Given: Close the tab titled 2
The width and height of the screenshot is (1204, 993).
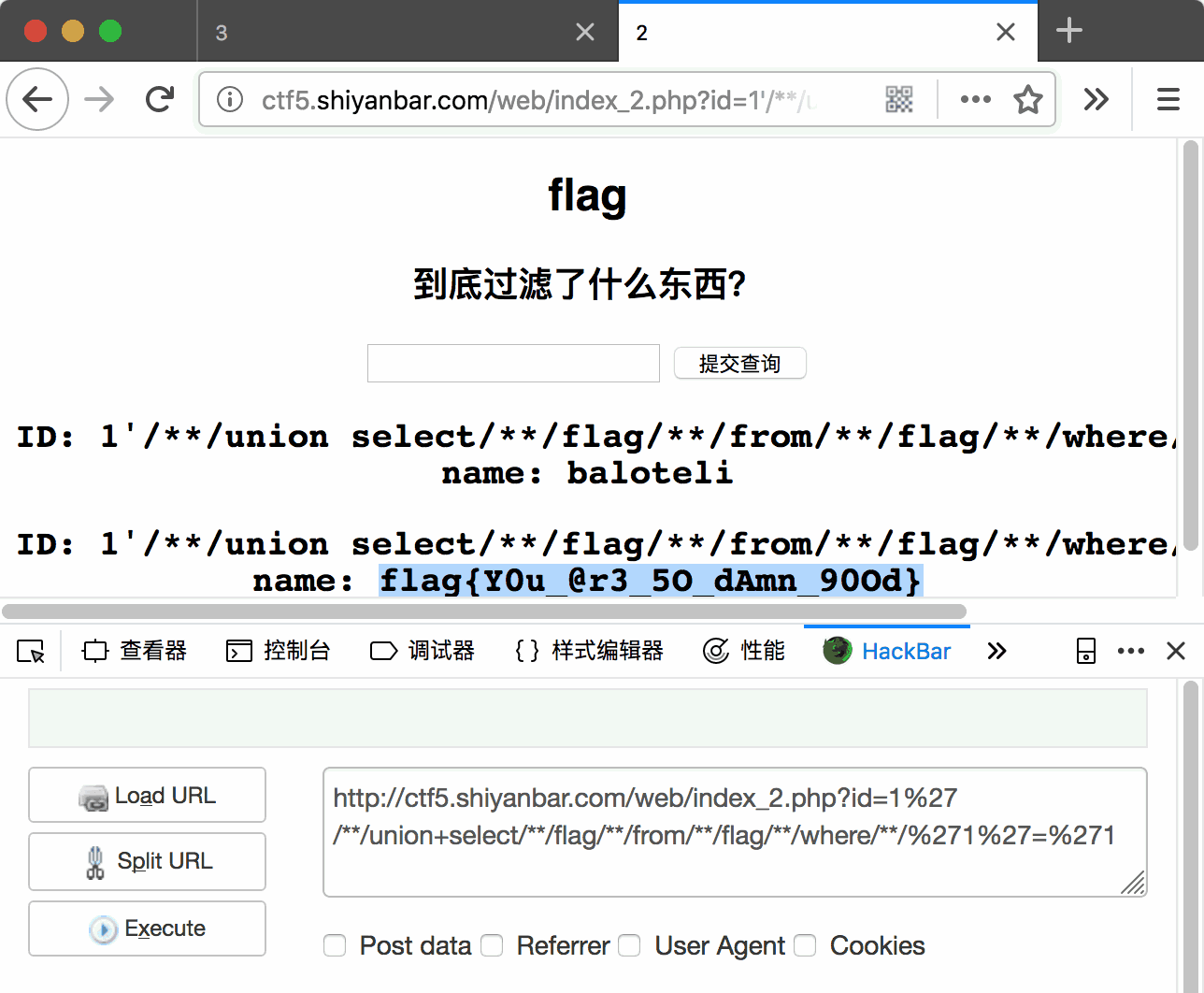Looking at the screenshot, I should (1006, 32).
